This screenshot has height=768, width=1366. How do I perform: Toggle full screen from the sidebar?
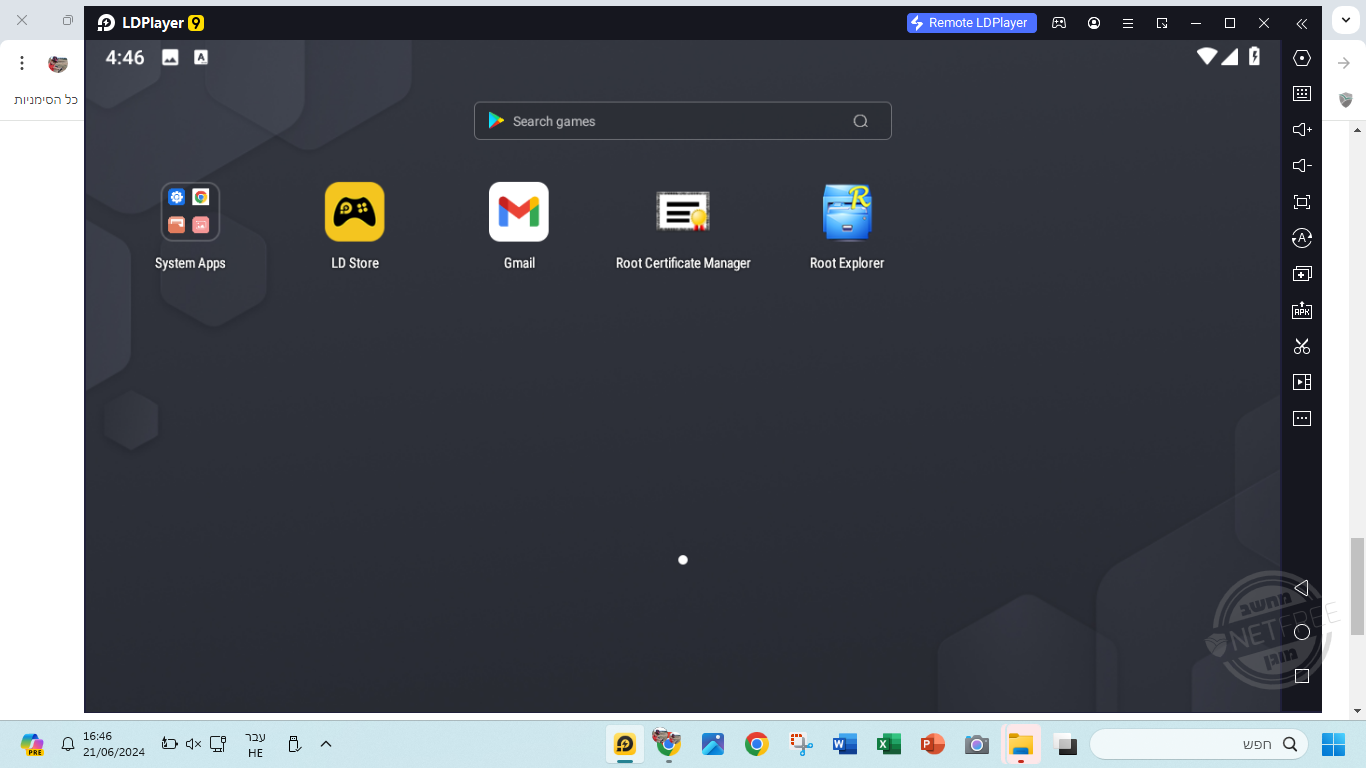point(1302,202)
